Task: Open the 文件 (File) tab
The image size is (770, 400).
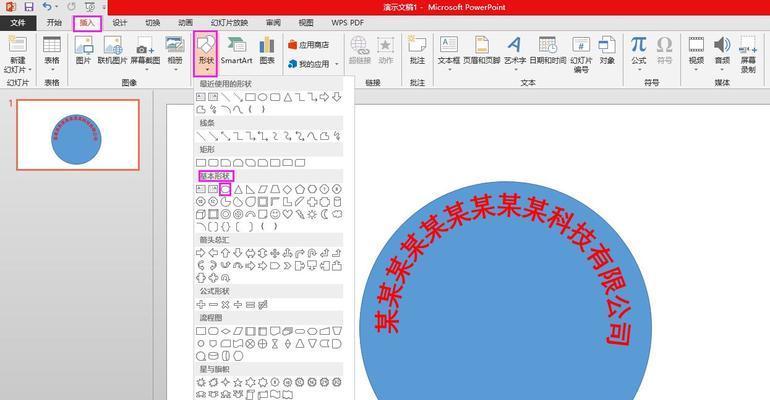Action: [x=18, y=23]
